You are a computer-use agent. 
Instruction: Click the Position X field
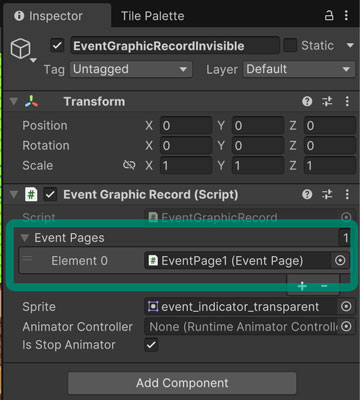pos(186,126)
